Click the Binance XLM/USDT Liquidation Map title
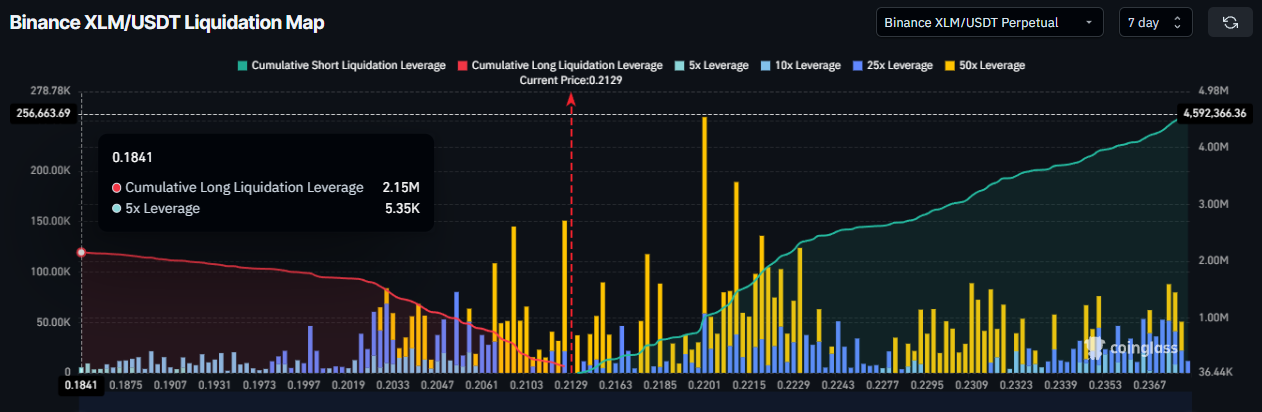 click(x=167, y=22)
